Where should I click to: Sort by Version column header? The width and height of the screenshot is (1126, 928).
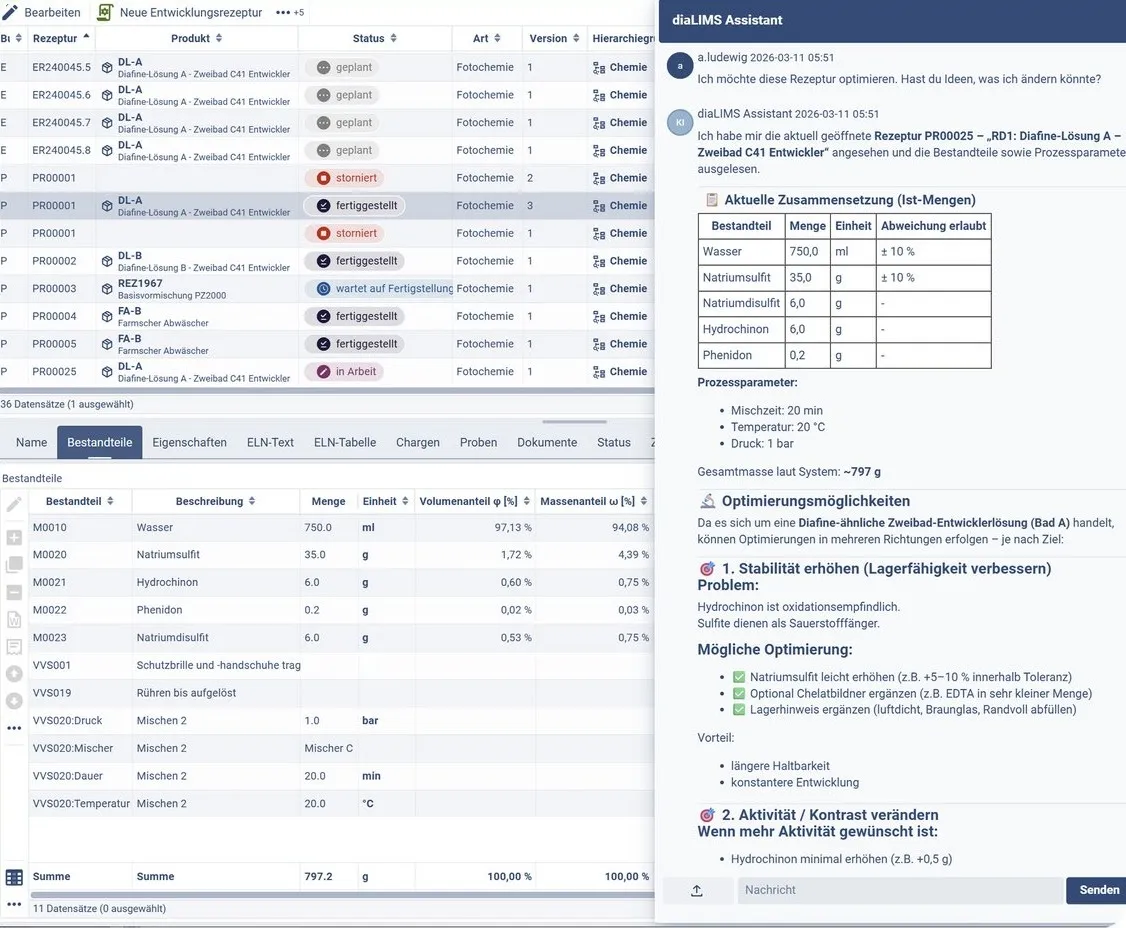tap(554, 38)
